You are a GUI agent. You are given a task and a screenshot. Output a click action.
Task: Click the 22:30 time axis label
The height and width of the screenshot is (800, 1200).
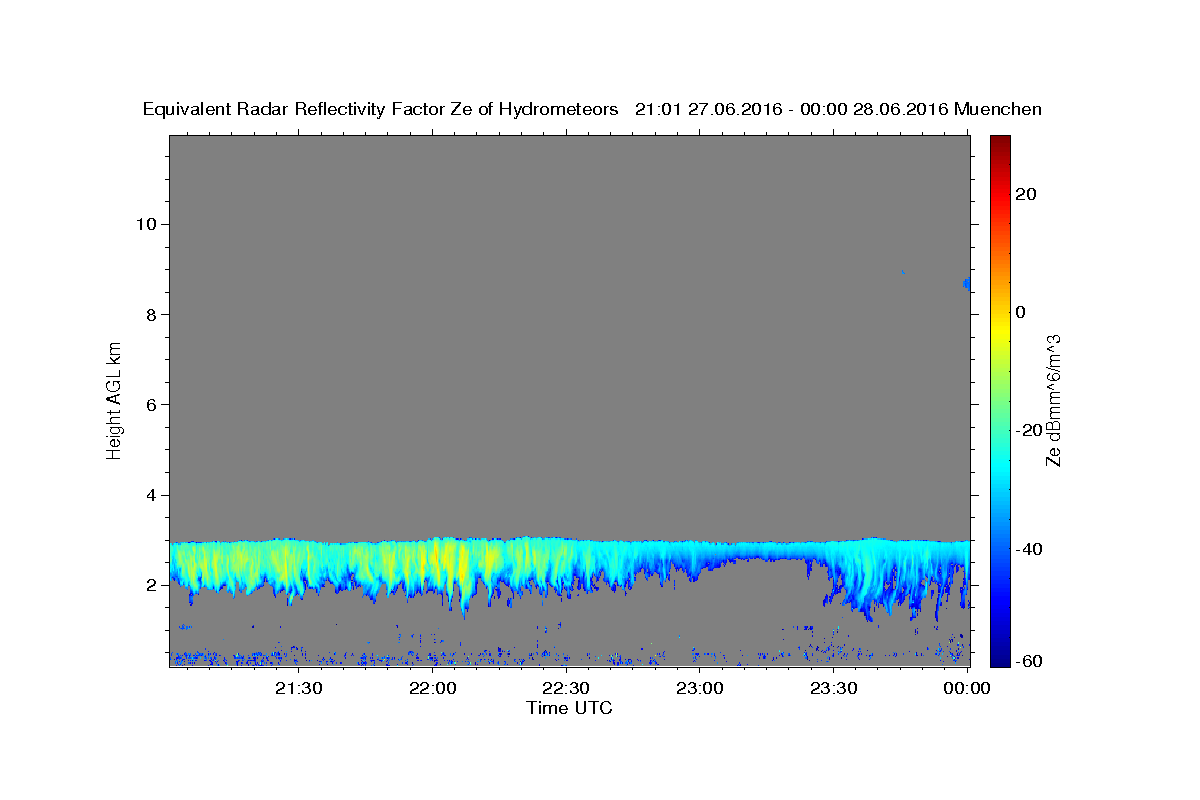566,688
